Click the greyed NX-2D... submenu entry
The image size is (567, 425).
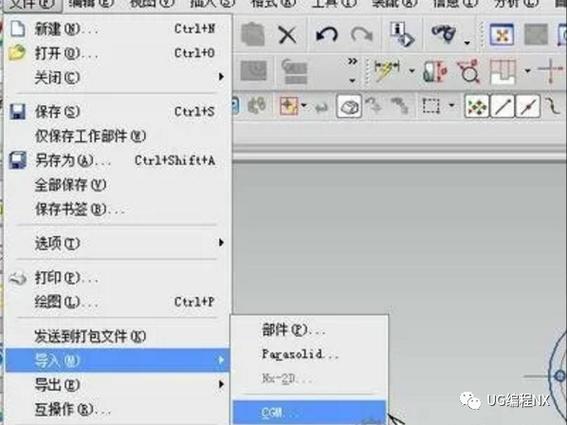[x=310, y=379]
